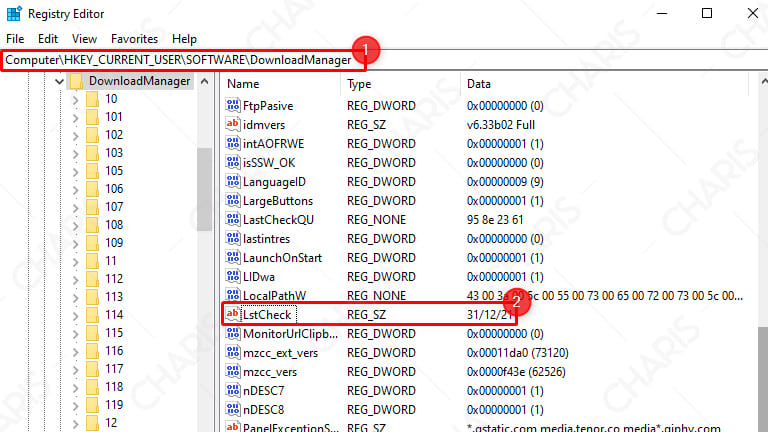This screenshot has height=432, width=768.
Task: Select the MonitorUrlClipb... value icon
Action: click(x=233, y=333)
